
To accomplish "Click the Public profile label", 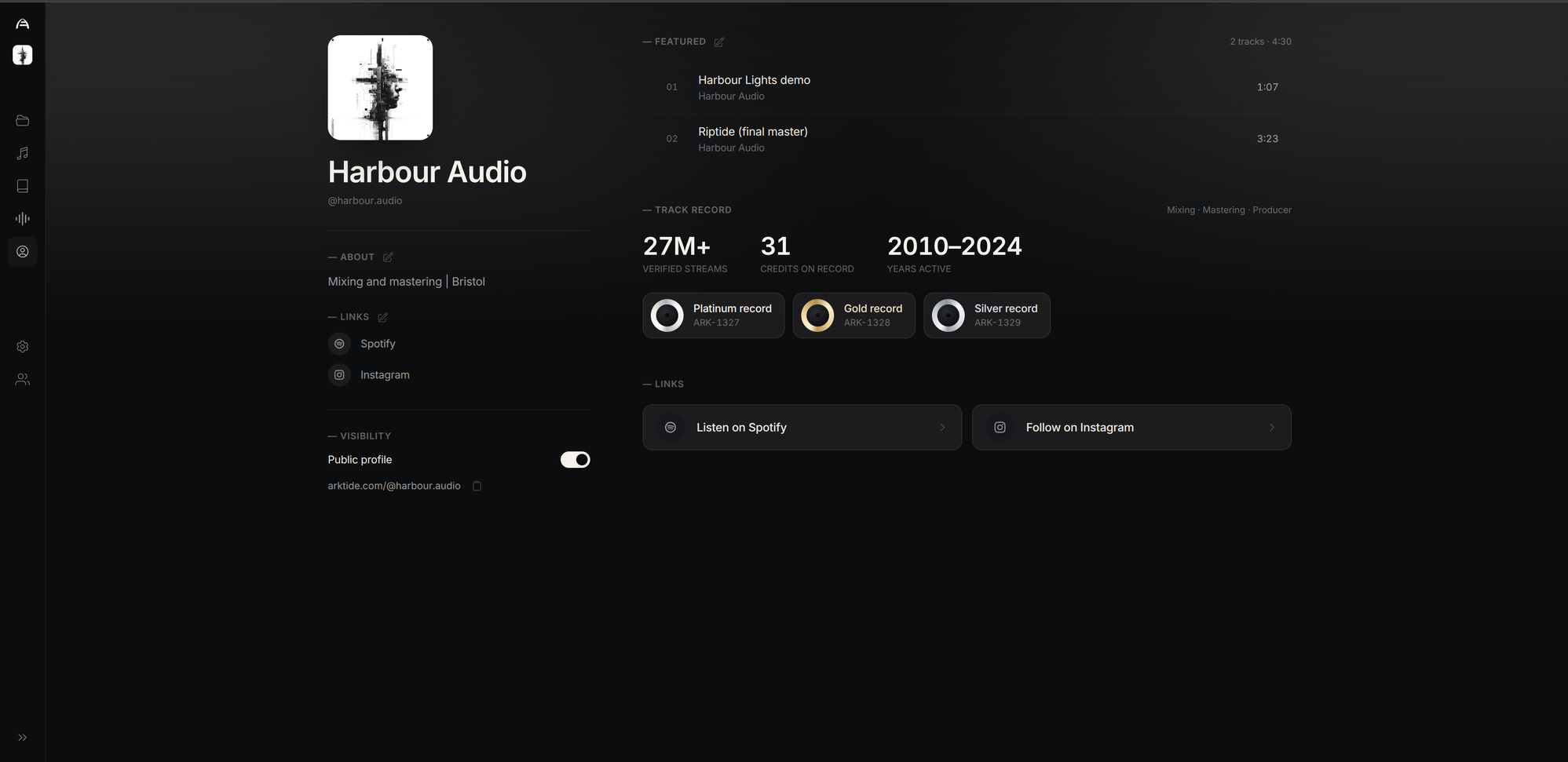I will (360, 460).
